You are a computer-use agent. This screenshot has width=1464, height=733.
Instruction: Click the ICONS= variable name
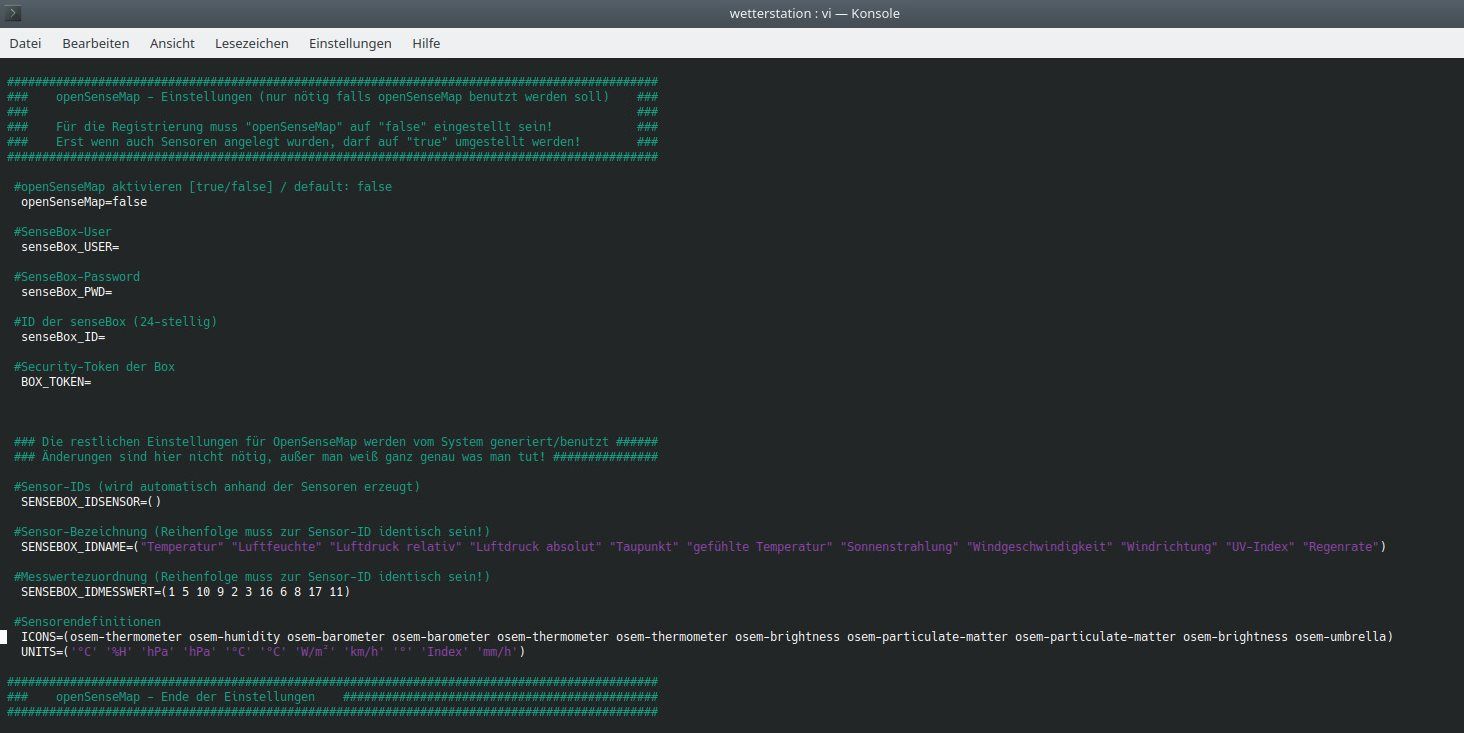tap(42, 637)
